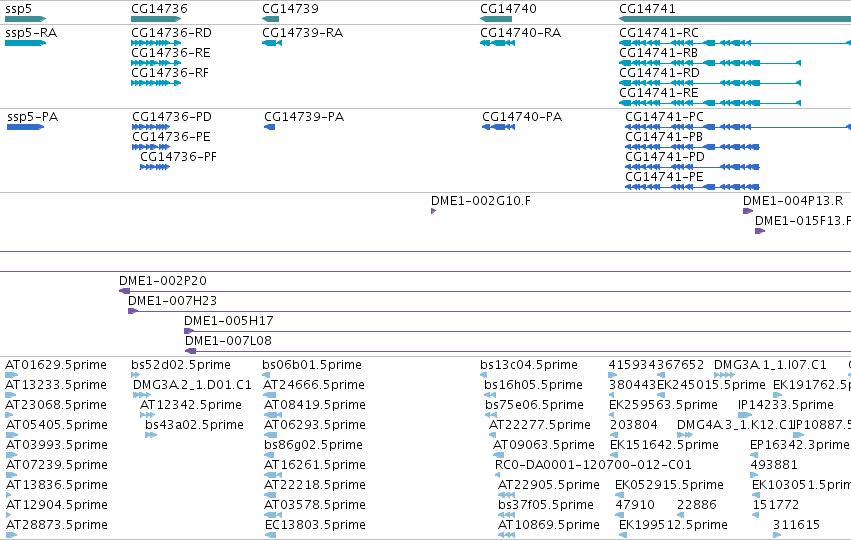Select EST DMG3A1_1.I07.C1
The width and height of the screenshot is (851, 540).
(771, 365)
